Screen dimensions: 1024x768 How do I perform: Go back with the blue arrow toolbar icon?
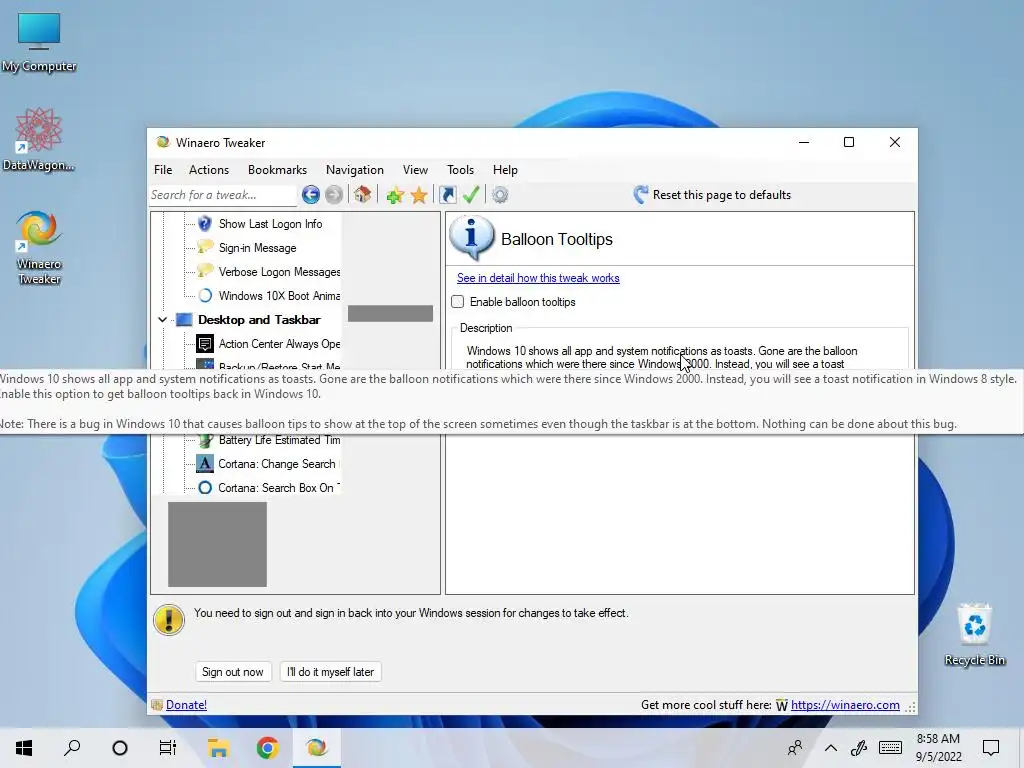pos(311,195)
